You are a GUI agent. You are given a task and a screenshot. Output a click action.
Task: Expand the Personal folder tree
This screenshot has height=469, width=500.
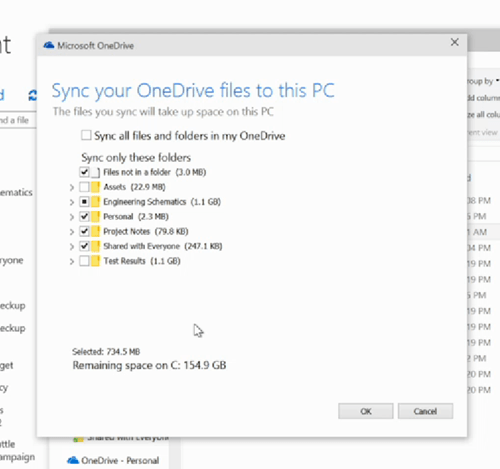pos(71,217)
